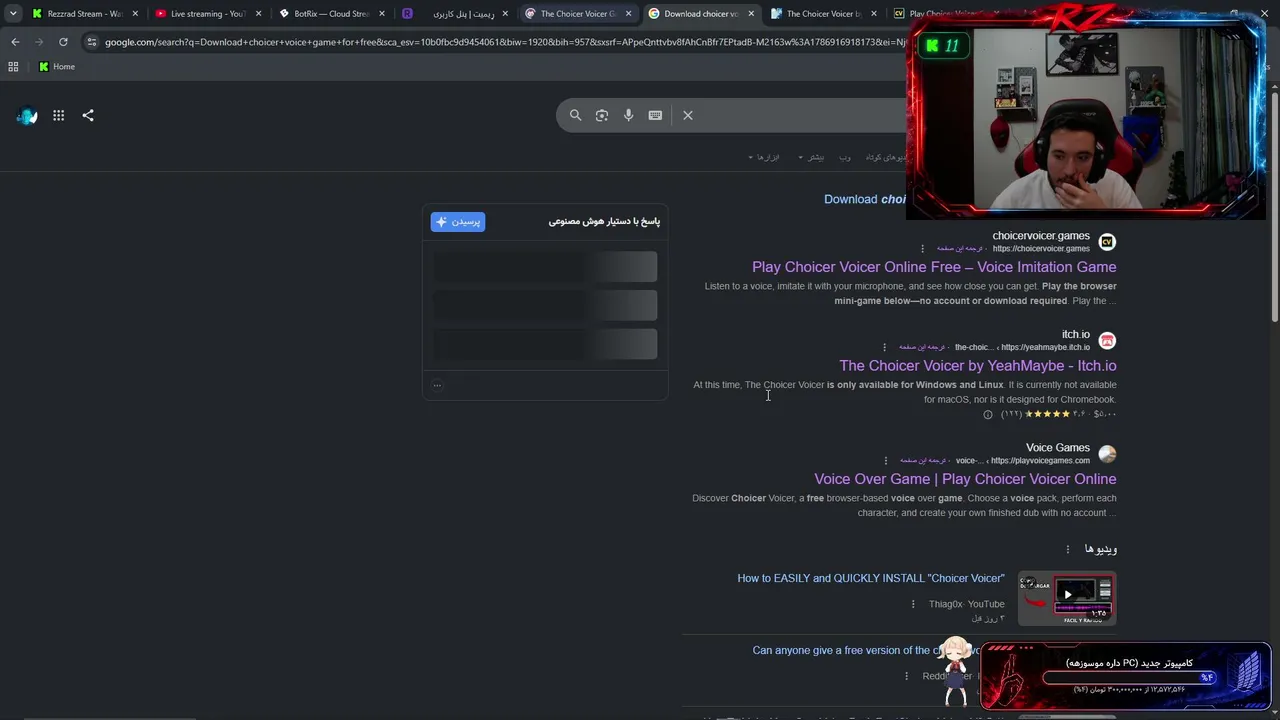Open Voice Over Game Play Choicer result

tap(965, 479)
